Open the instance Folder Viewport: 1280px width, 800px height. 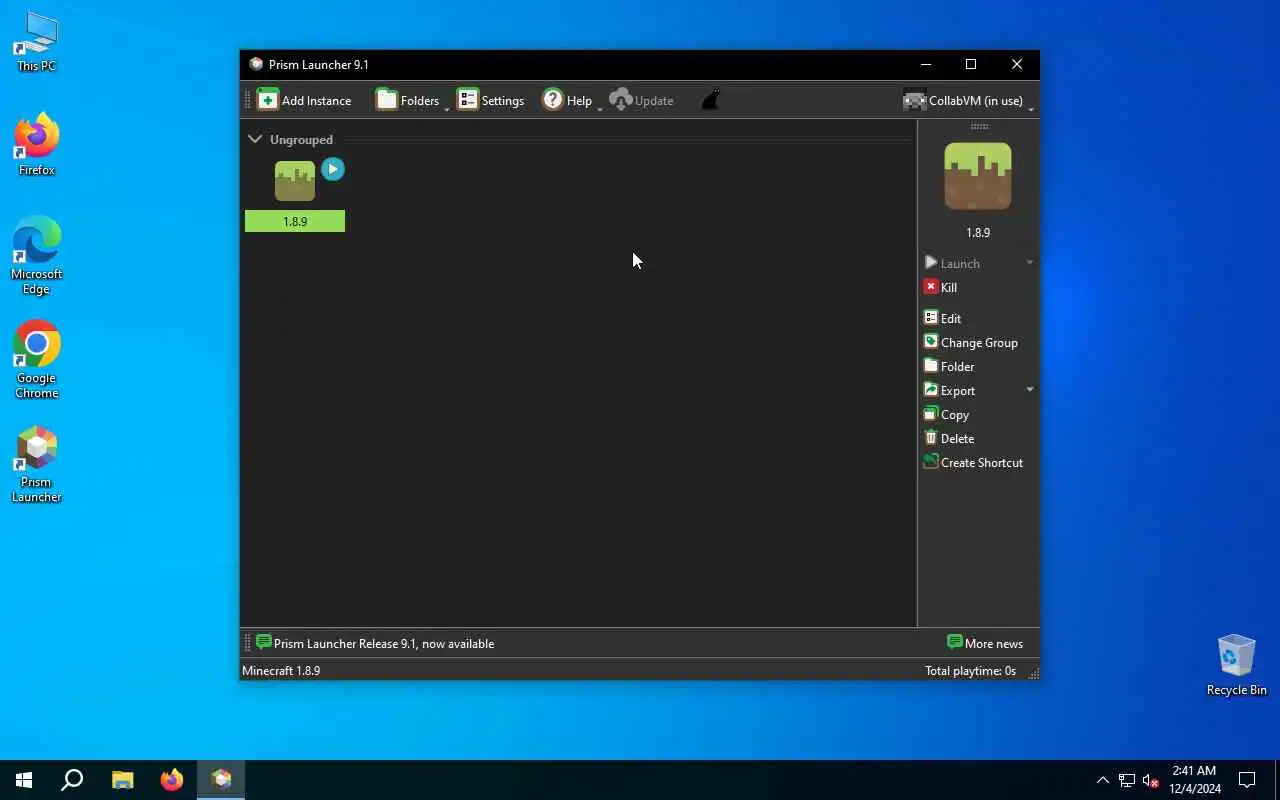pyautogui.click(x=948, y=366)
